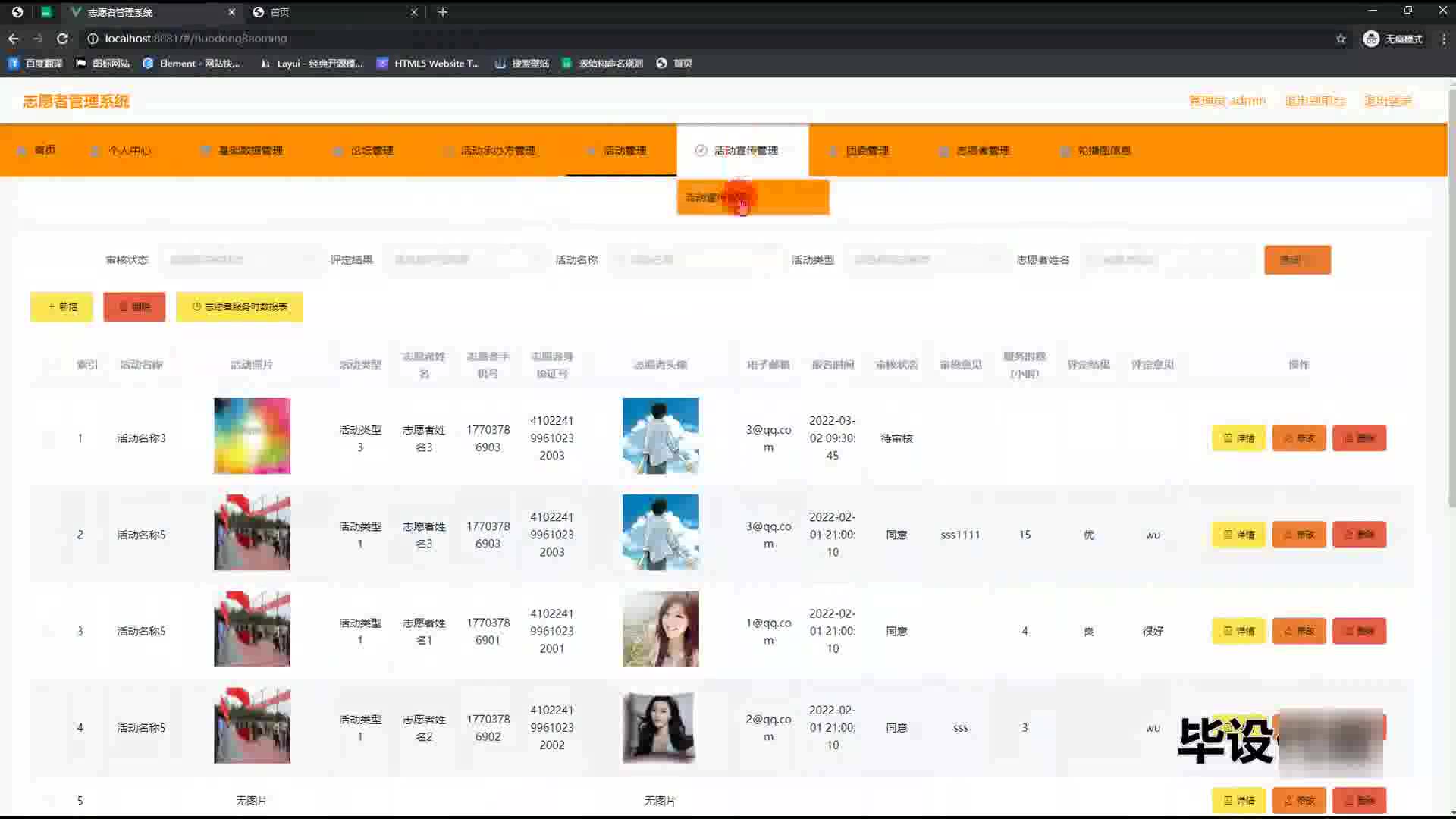Click the yellow 新增 button
1456x819 pixels.
61,307
